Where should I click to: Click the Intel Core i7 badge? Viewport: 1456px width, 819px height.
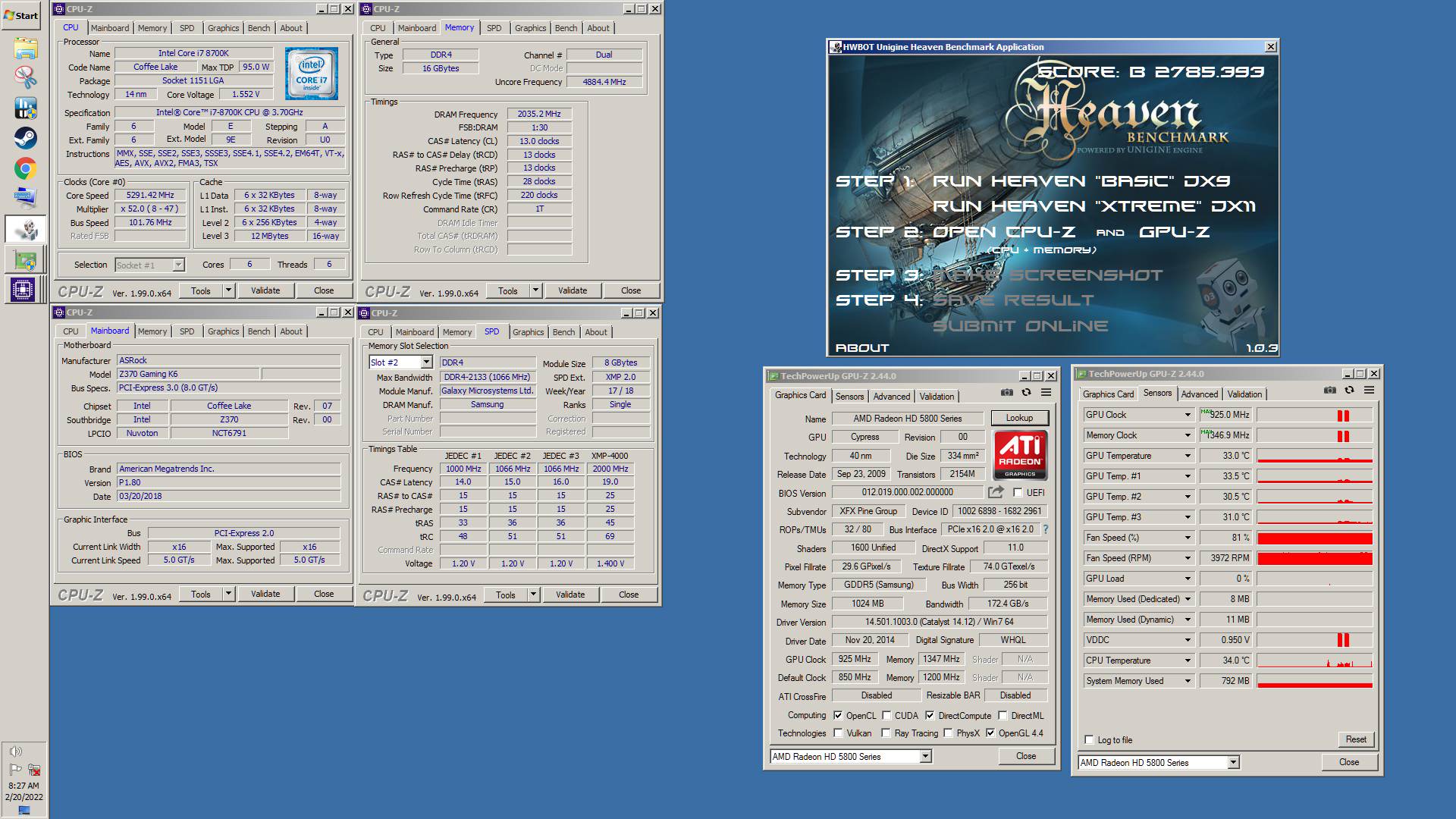point(312,74)
